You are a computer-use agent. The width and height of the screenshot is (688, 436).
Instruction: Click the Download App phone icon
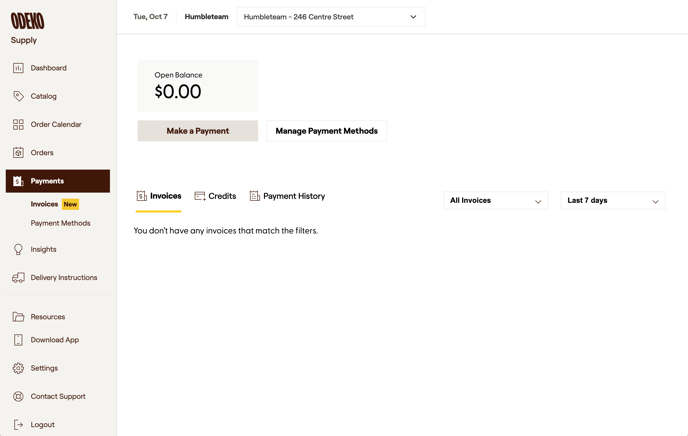coord(18,340)
